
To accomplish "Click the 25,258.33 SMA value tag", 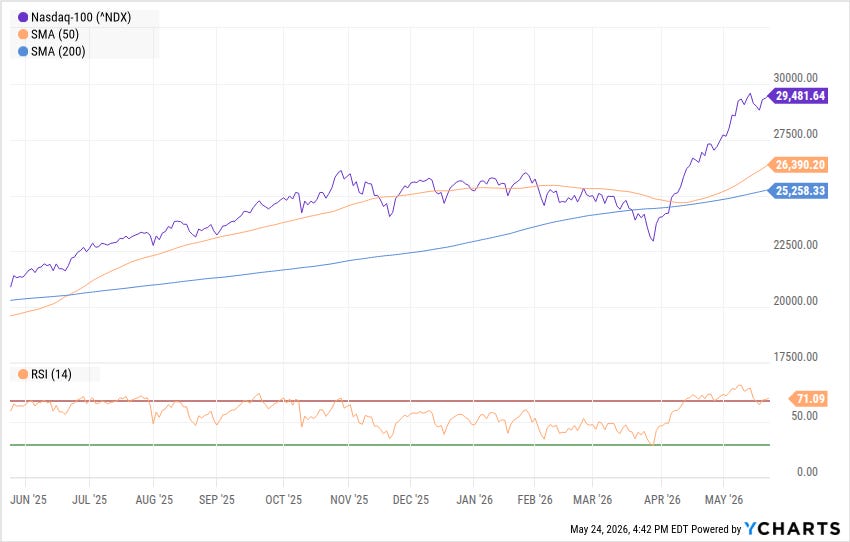I will pyautogui.click(x=797, y=191).
